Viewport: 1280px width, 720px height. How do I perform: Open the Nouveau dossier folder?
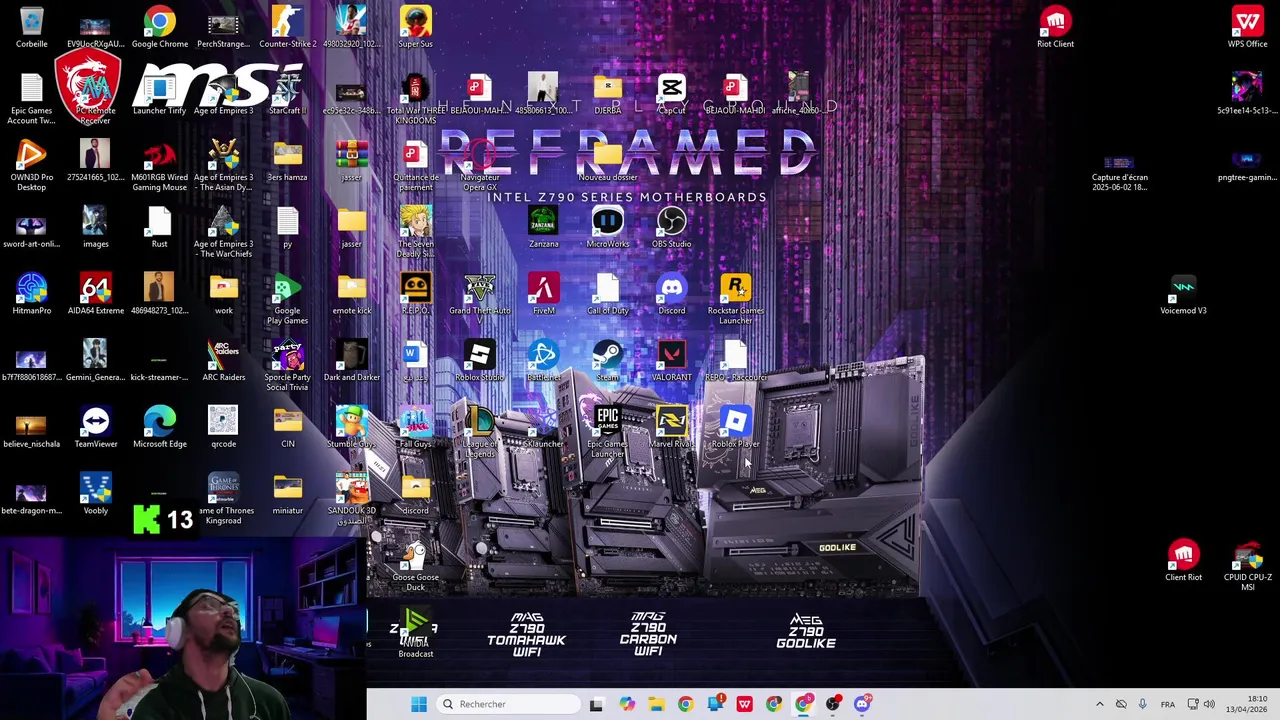pyautogui.click(x=607, y=161)
